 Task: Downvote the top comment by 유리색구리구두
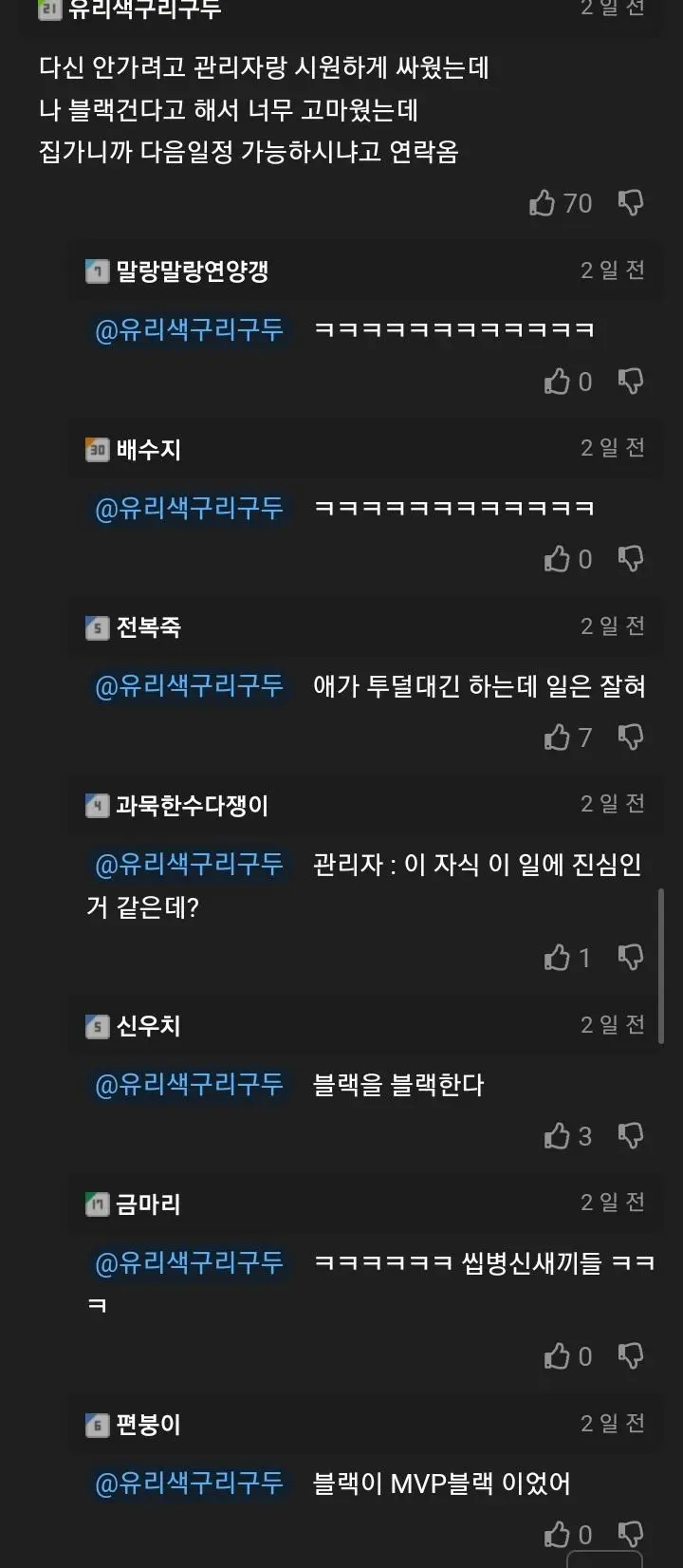pos(631,202)
